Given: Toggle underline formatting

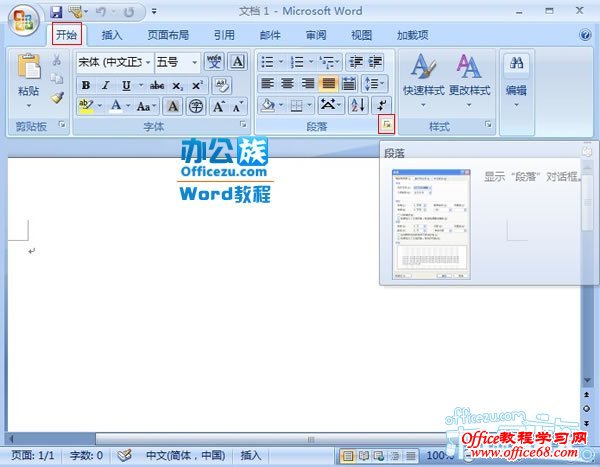Looking at the screenshot, I should pyautogui.click(x=126, y=85).
